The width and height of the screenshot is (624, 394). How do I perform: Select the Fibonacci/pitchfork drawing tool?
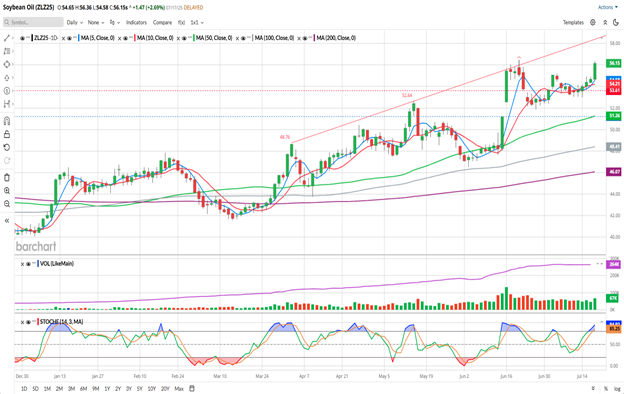[x=6, y=51]
